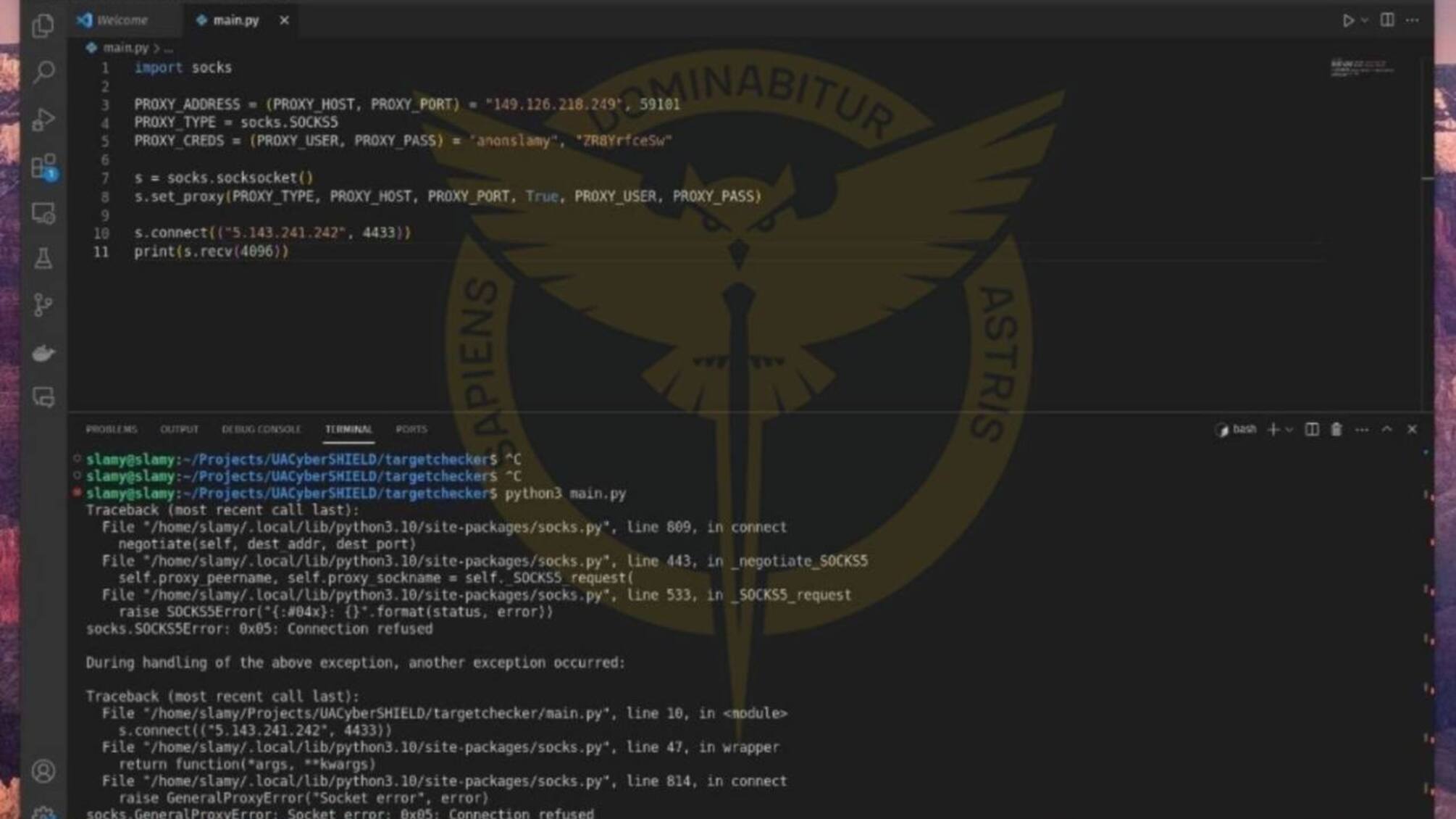
Task: Run the Python file play button
Action: [x=1348, y=20]
